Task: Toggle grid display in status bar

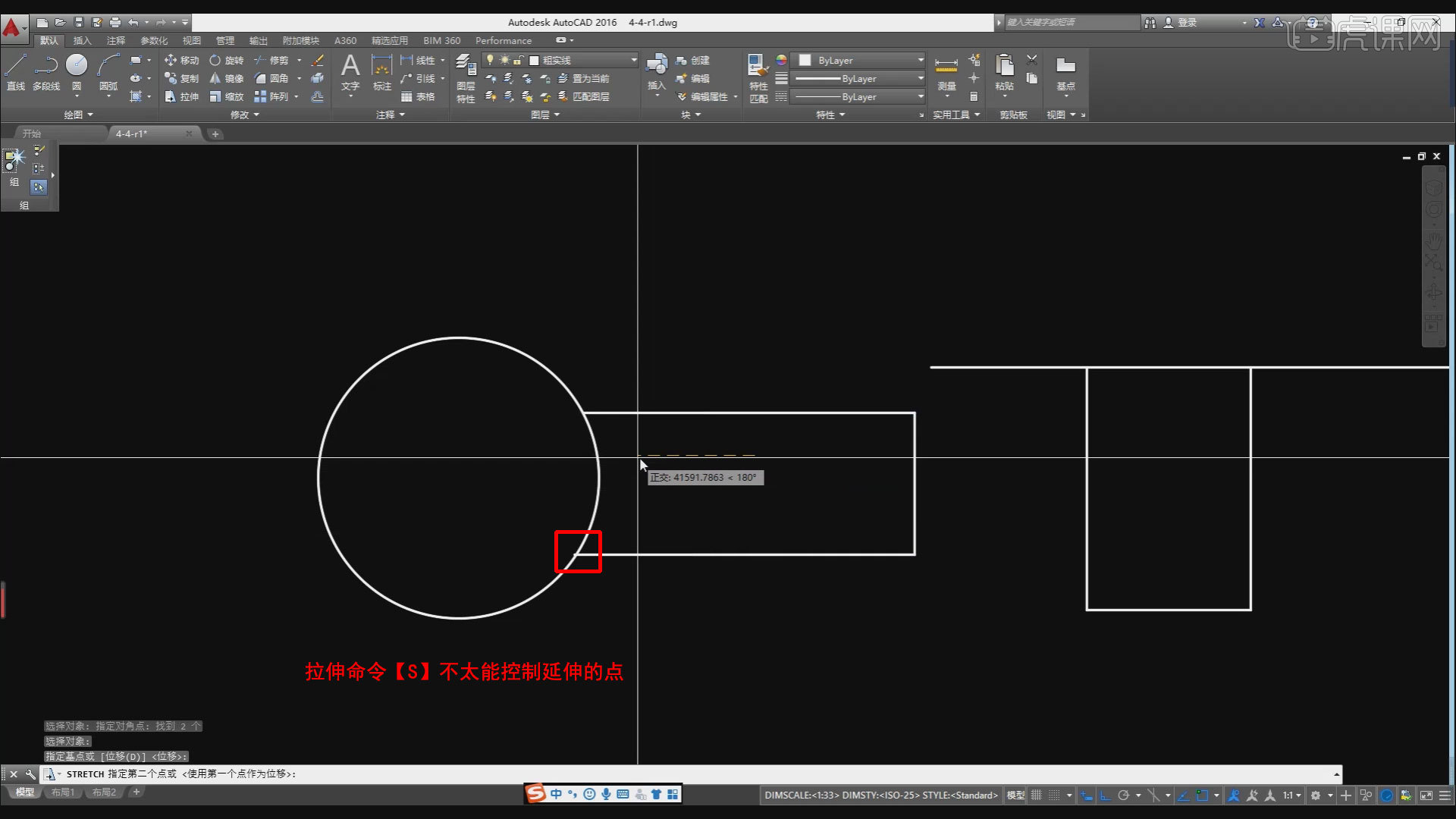Action: click(1036, 795)
